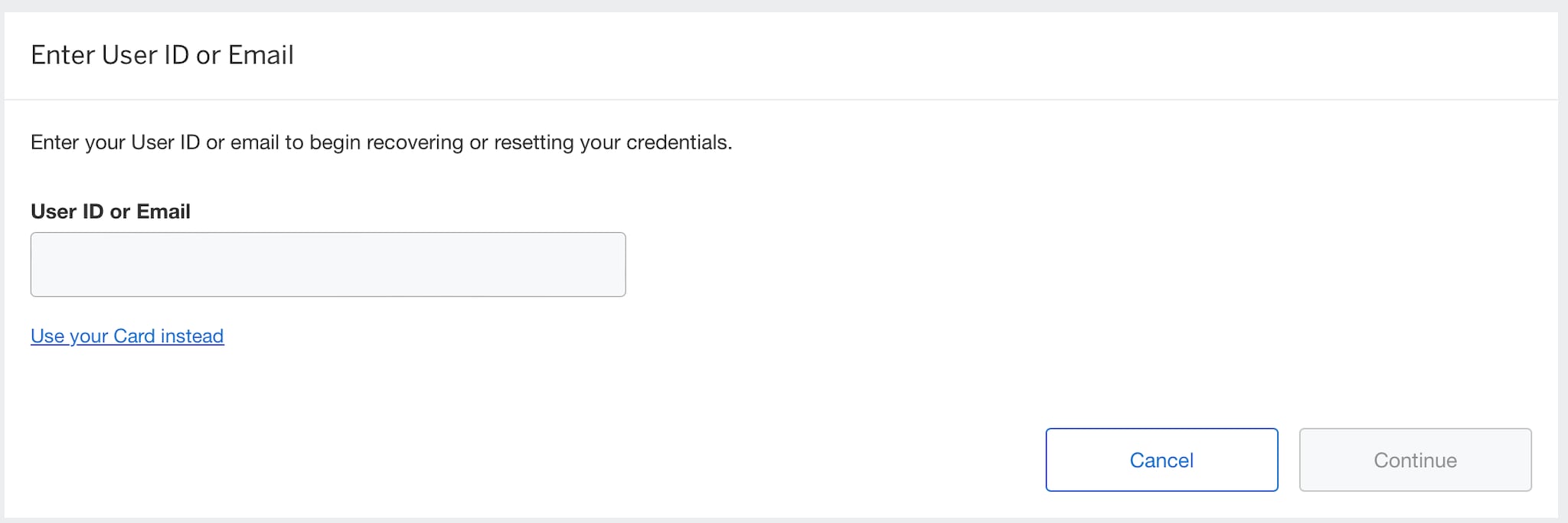The width and height of the screenshot is (1568, 523).
Task: Click the instruction sentence about recovering credentials
Action: point(381,142)
